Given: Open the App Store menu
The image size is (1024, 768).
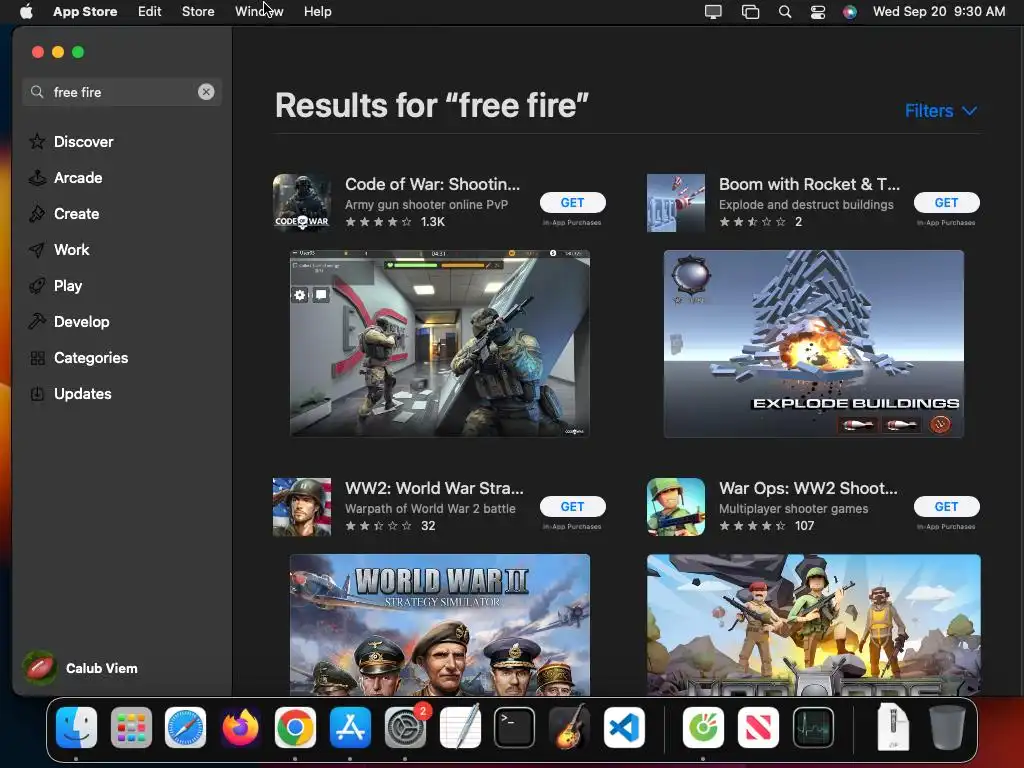Looking at the screenshot, I should 85,11.
